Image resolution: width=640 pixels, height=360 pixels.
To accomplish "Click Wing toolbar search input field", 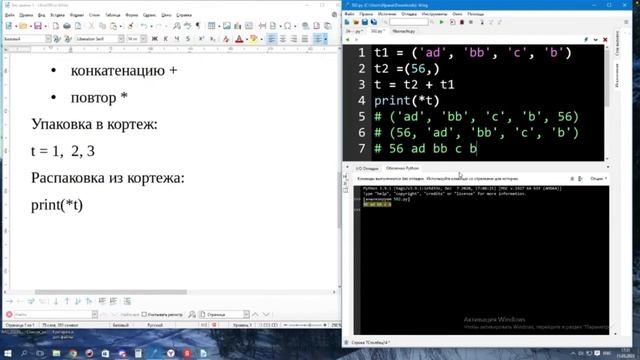I will pyautogui.click(x=408, y=22).
